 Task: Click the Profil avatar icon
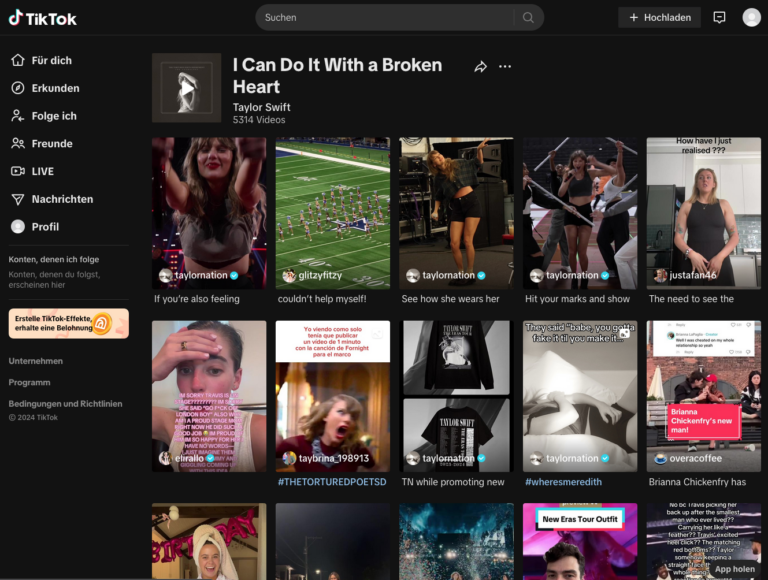point(18,227)
